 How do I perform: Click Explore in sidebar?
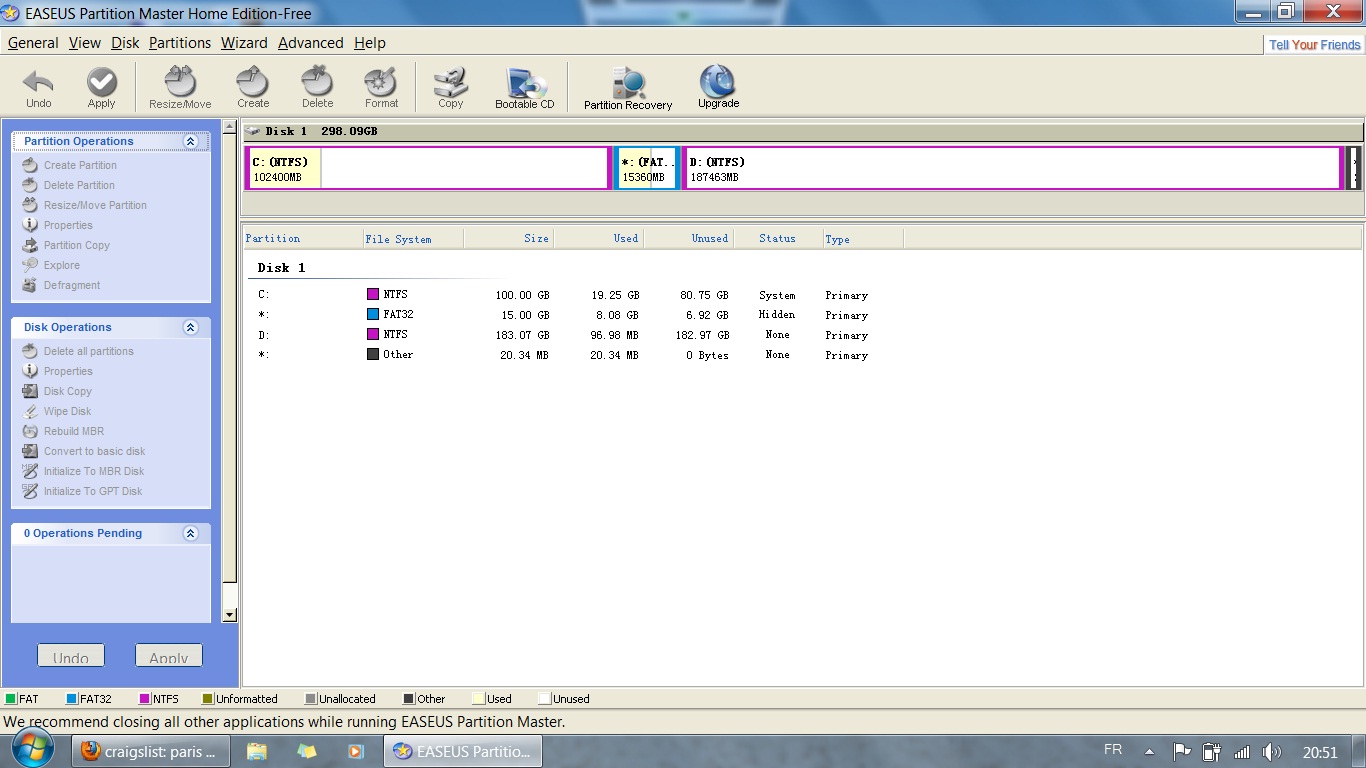coord(61,265)
